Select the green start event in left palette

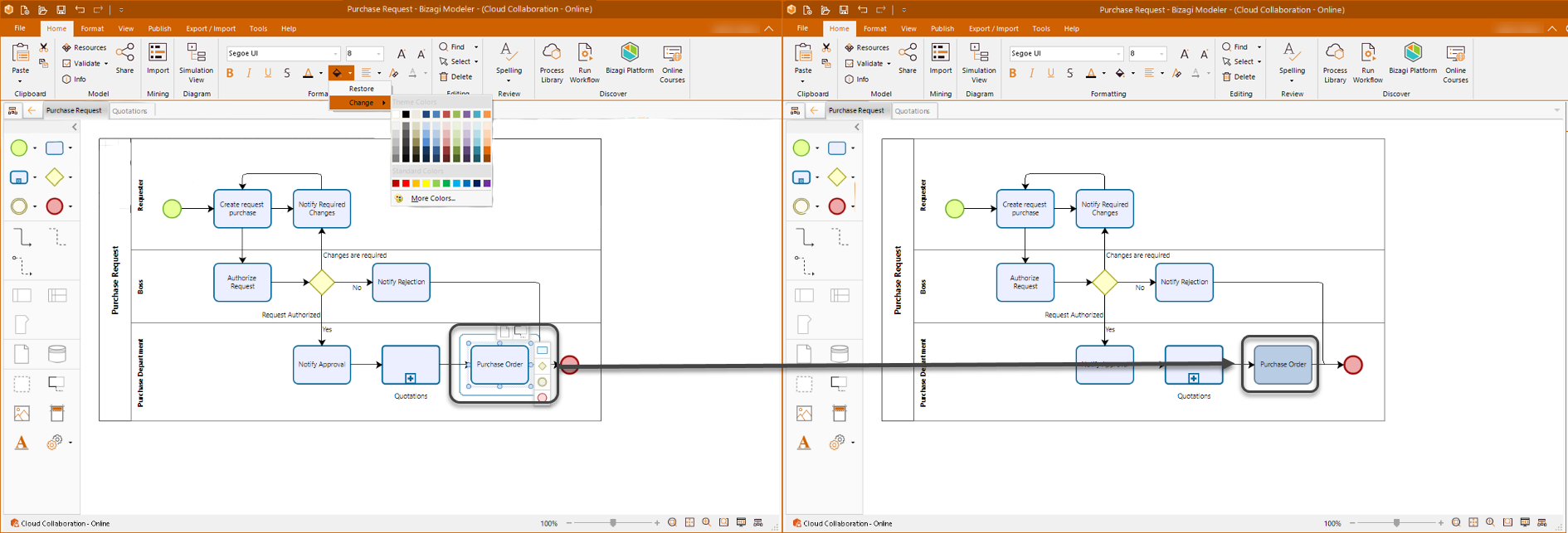(19, 148)
